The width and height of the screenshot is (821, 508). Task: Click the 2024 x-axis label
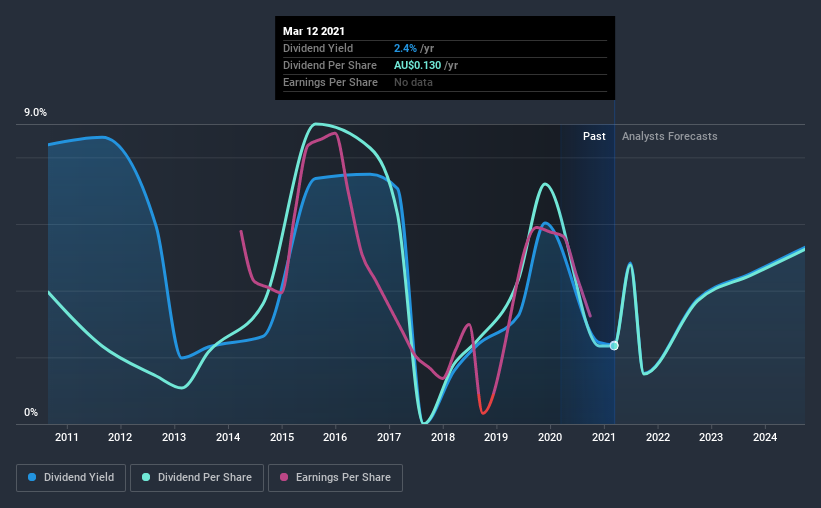[765, 437]
